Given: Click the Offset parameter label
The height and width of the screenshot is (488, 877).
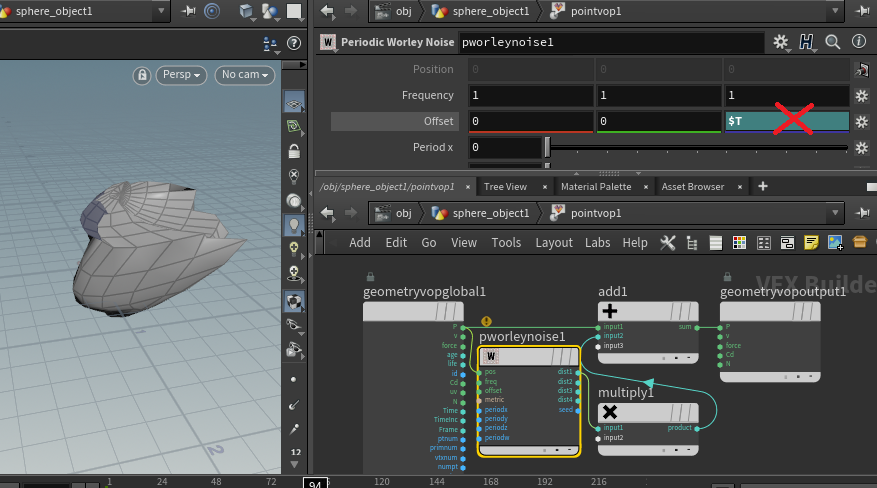Looking at the screenshot, I should (x=438, y=121).
